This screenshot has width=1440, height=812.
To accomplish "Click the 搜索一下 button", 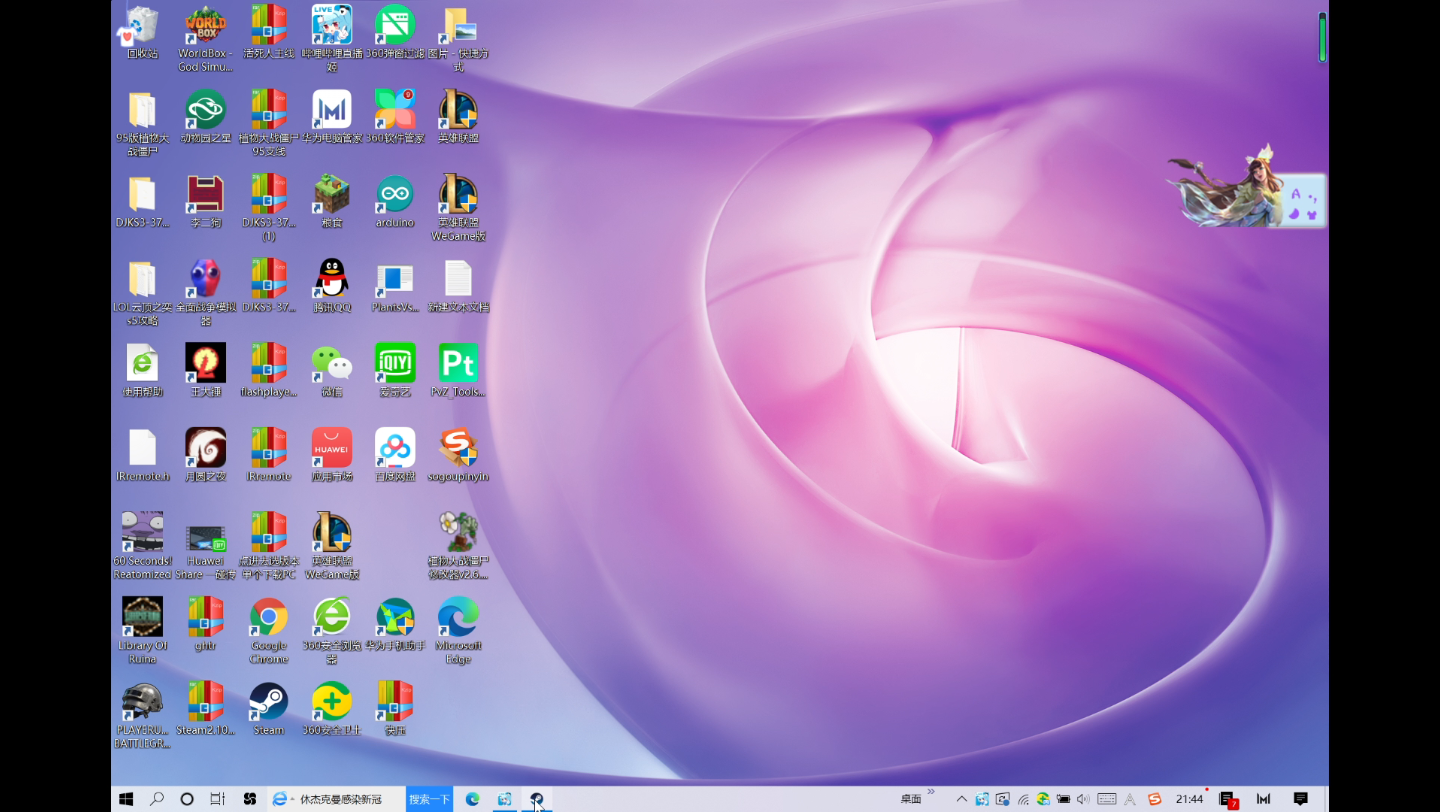I will click(430, 799).
